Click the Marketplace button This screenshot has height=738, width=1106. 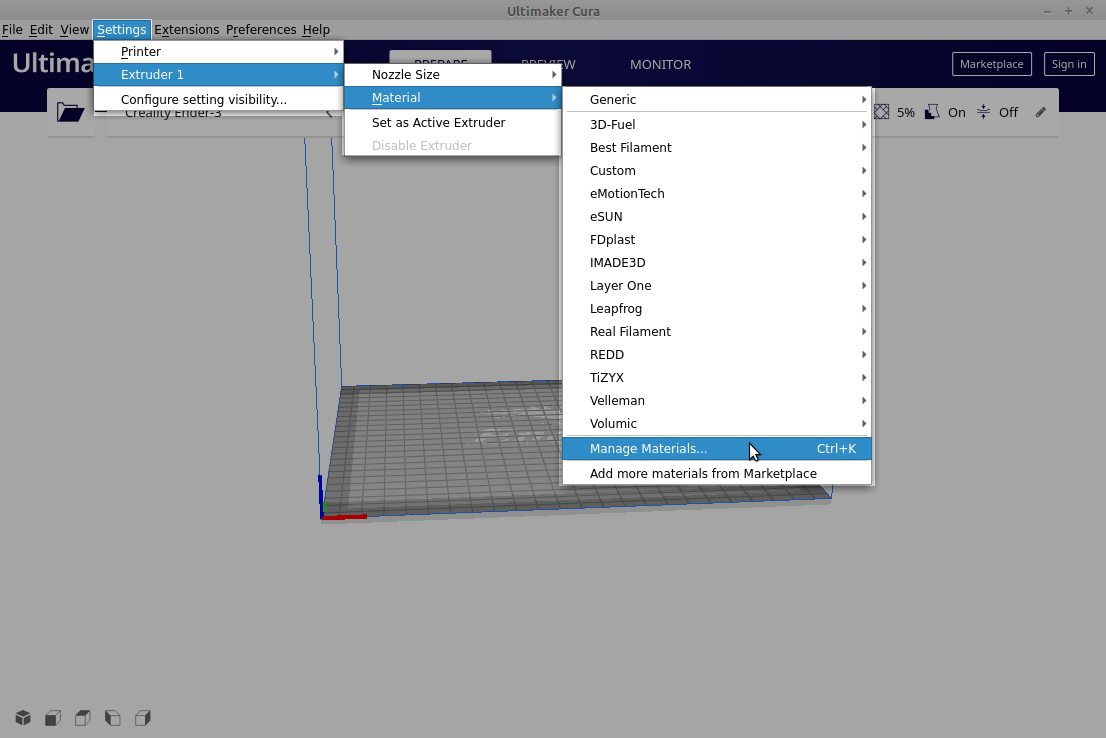click(x=992, y=64)
